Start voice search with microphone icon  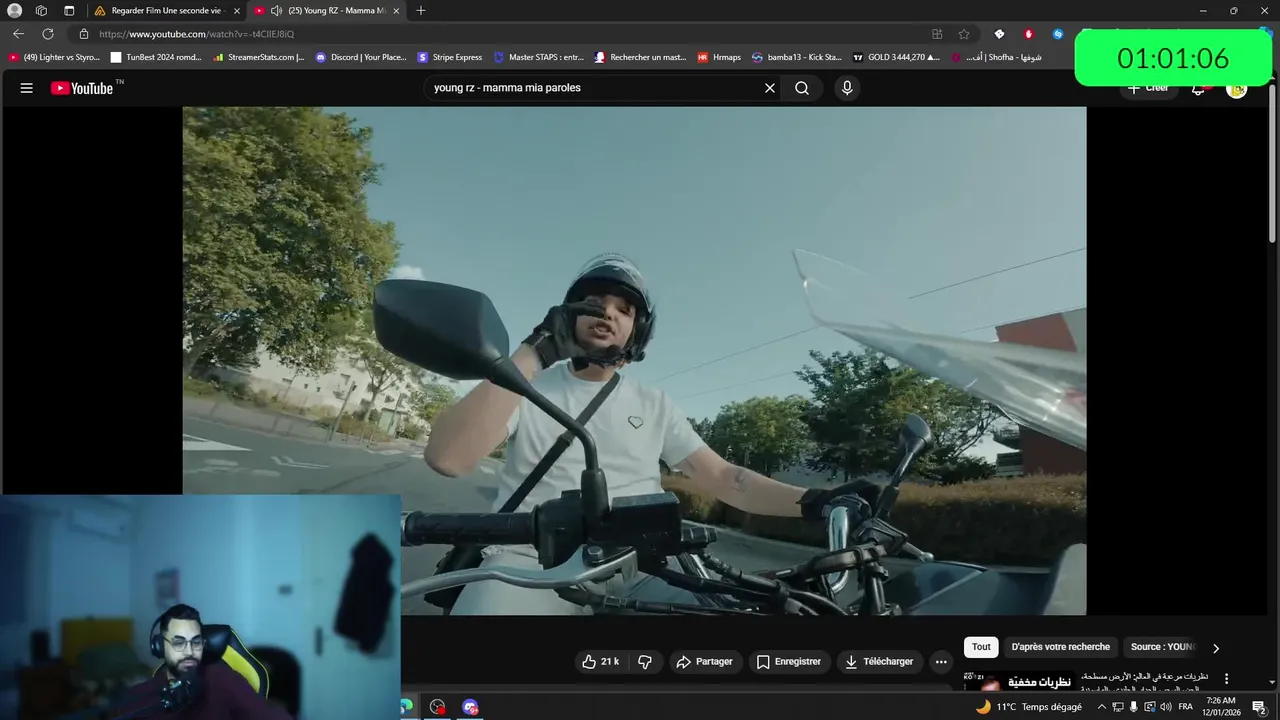(x=847, y=88)
